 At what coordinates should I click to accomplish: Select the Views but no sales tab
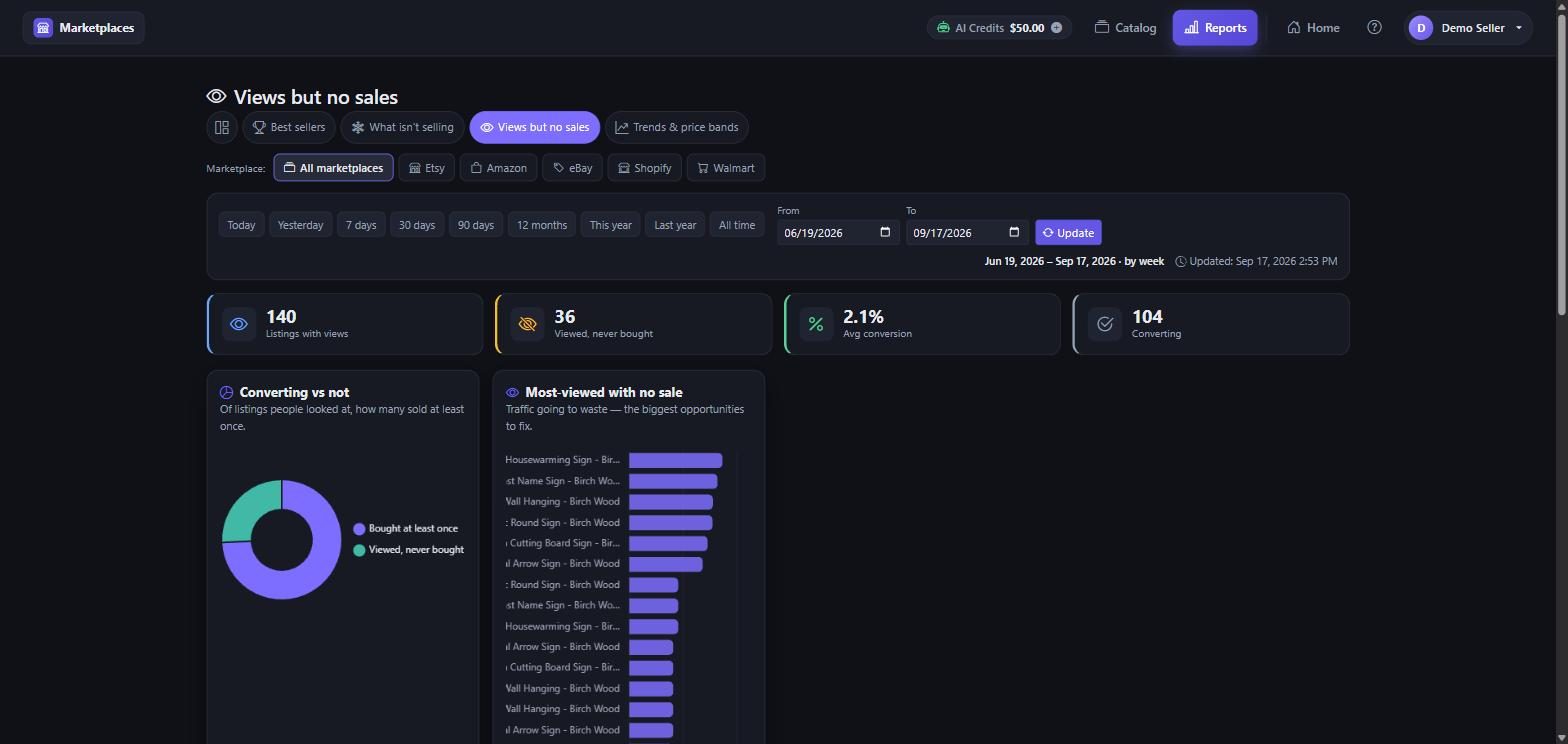point(535,127)
